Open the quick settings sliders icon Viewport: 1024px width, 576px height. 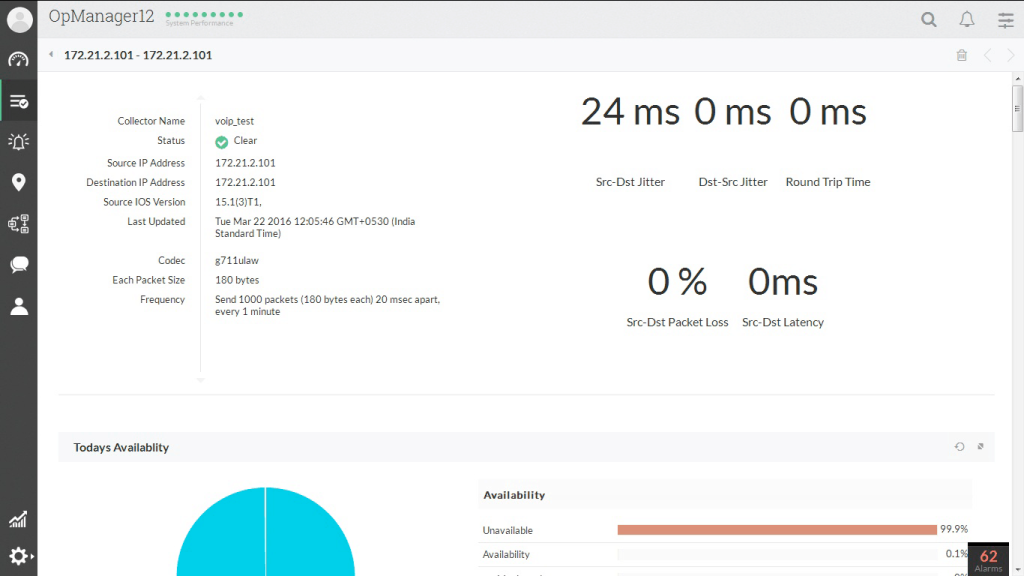click(x=1005, y=19)
